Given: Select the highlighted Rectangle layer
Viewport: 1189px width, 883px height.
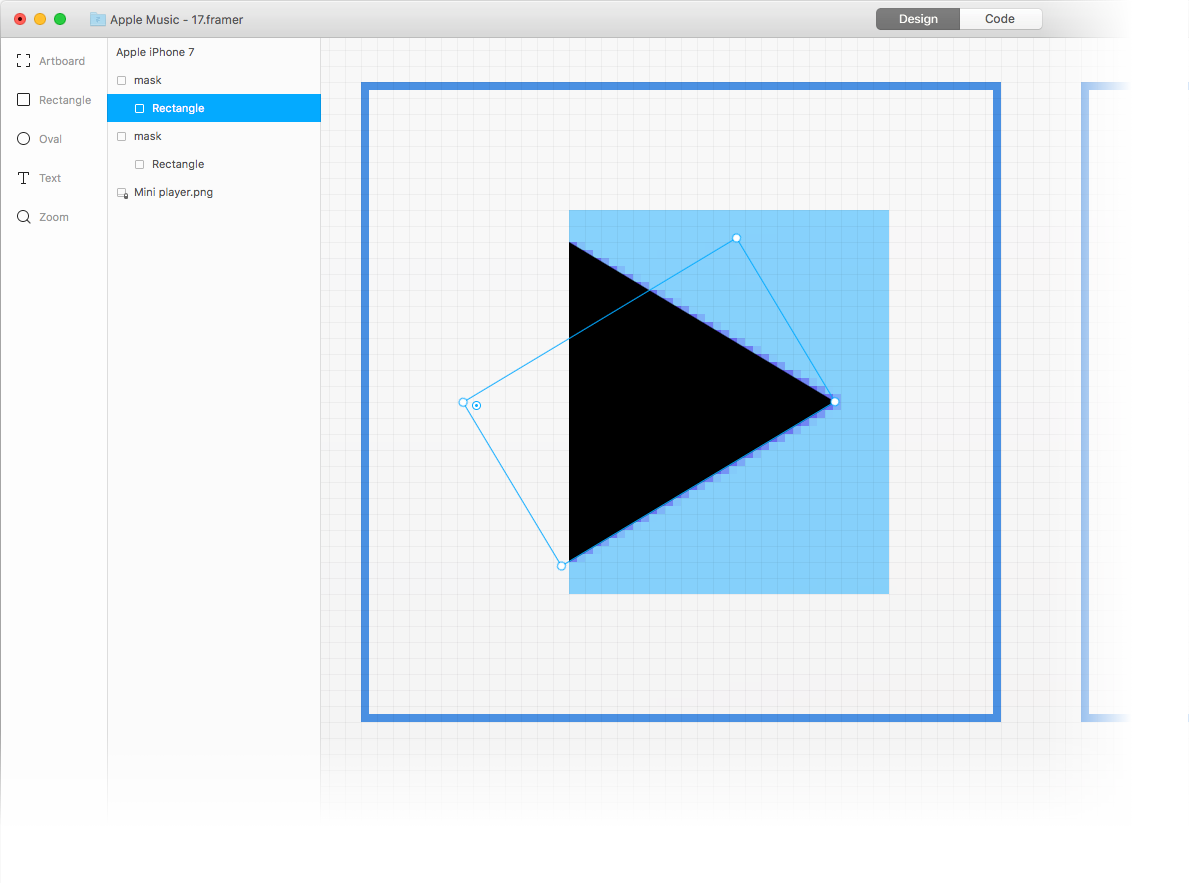Looking at the screenshot, I should click(x=214, y=108).
